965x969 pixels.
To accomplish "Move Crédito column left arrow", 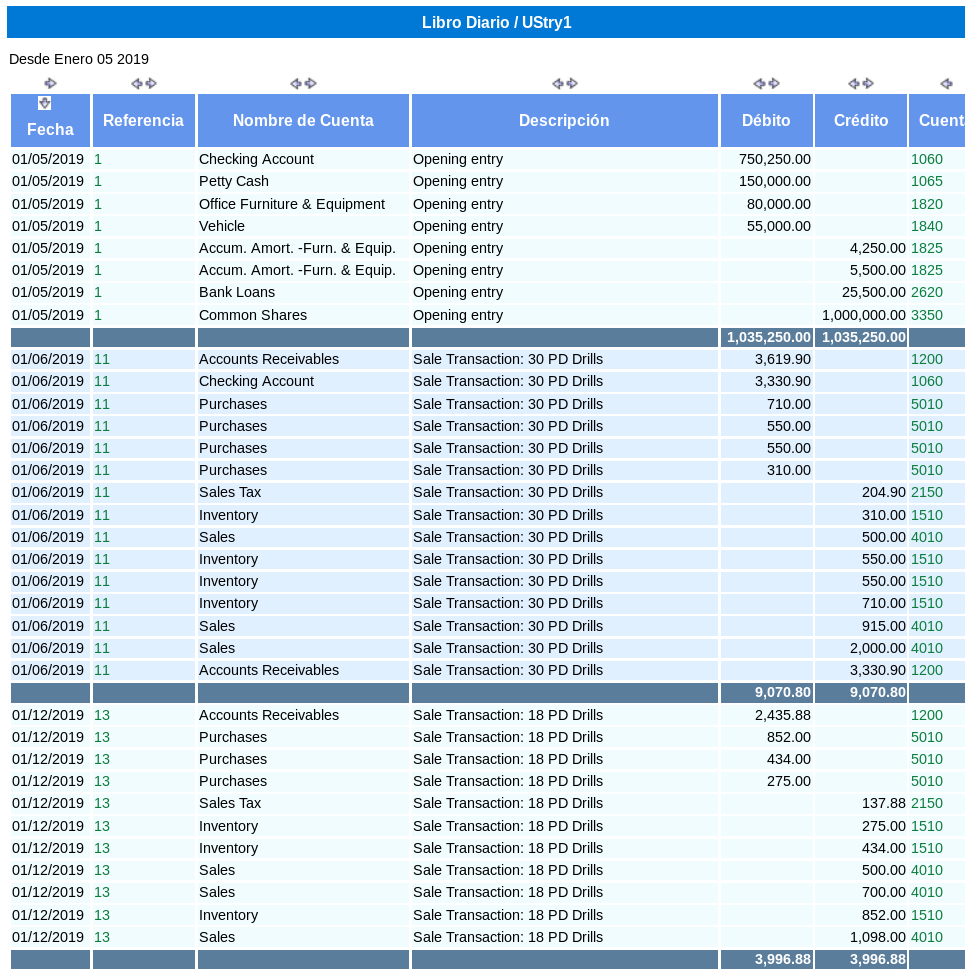I will (854, 83).
